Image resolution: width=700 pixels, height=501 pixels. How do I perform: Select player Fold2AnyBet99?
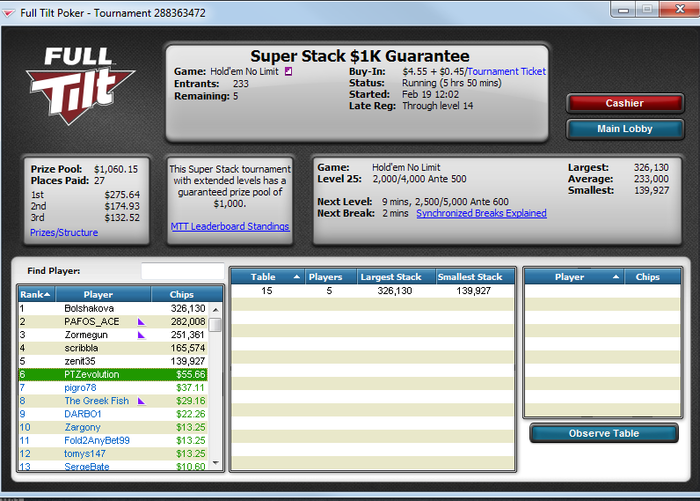tap(113, 440)
